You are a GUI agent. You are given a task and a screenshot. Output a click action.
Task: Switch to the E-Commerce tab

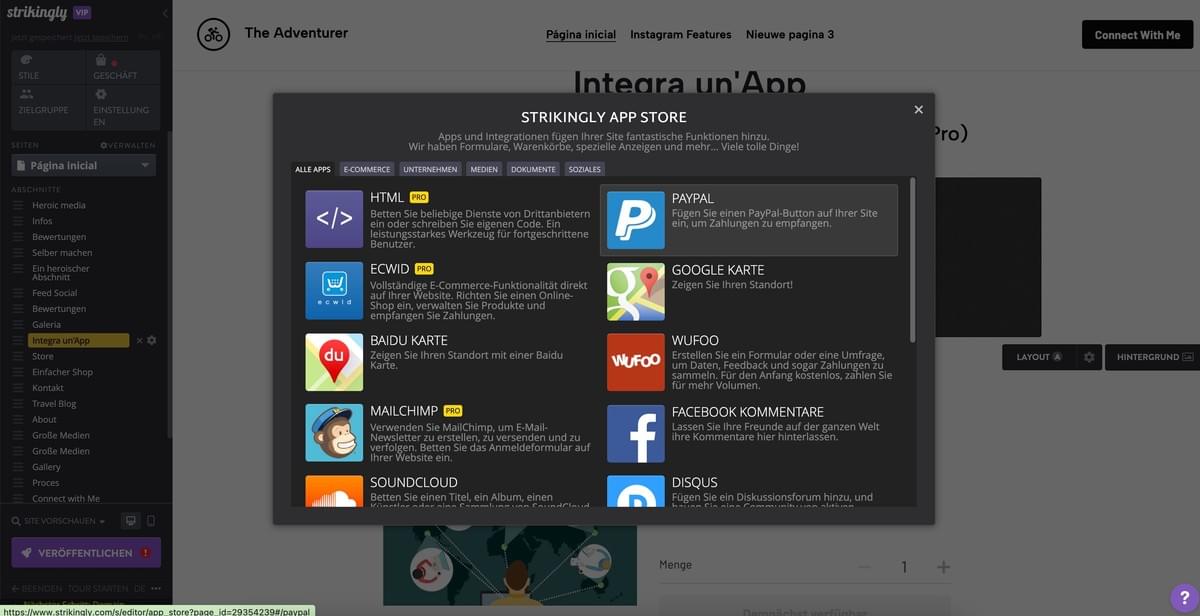[x=367, y=169]
